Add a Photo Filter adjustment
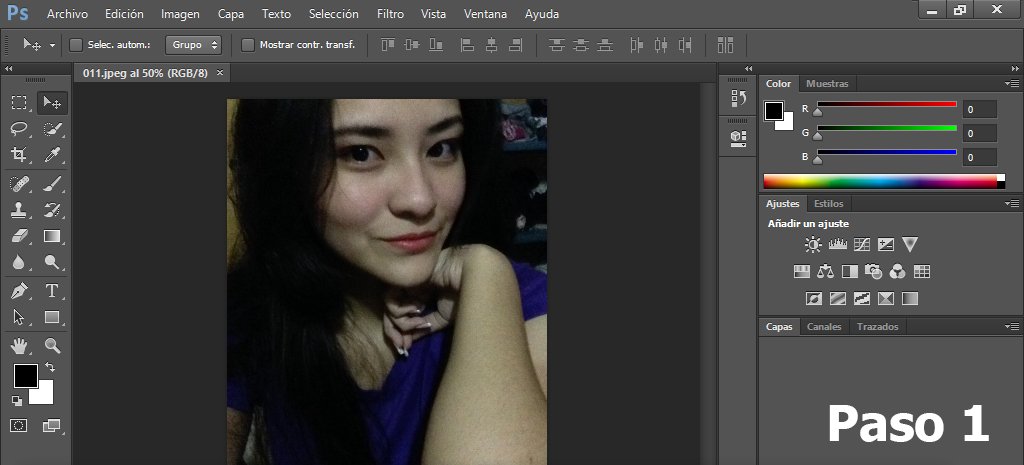Viewport: 1024px width, 465px height. click(x=873, y=271)
